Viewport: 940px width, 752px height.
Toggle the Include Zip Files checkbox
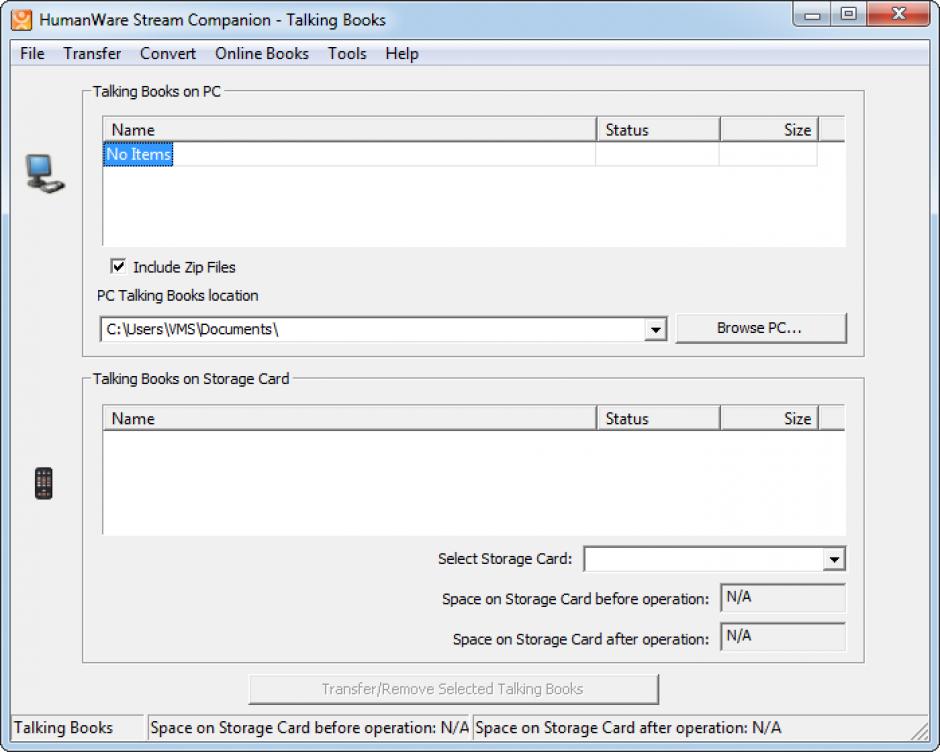[x=119, y=267]
